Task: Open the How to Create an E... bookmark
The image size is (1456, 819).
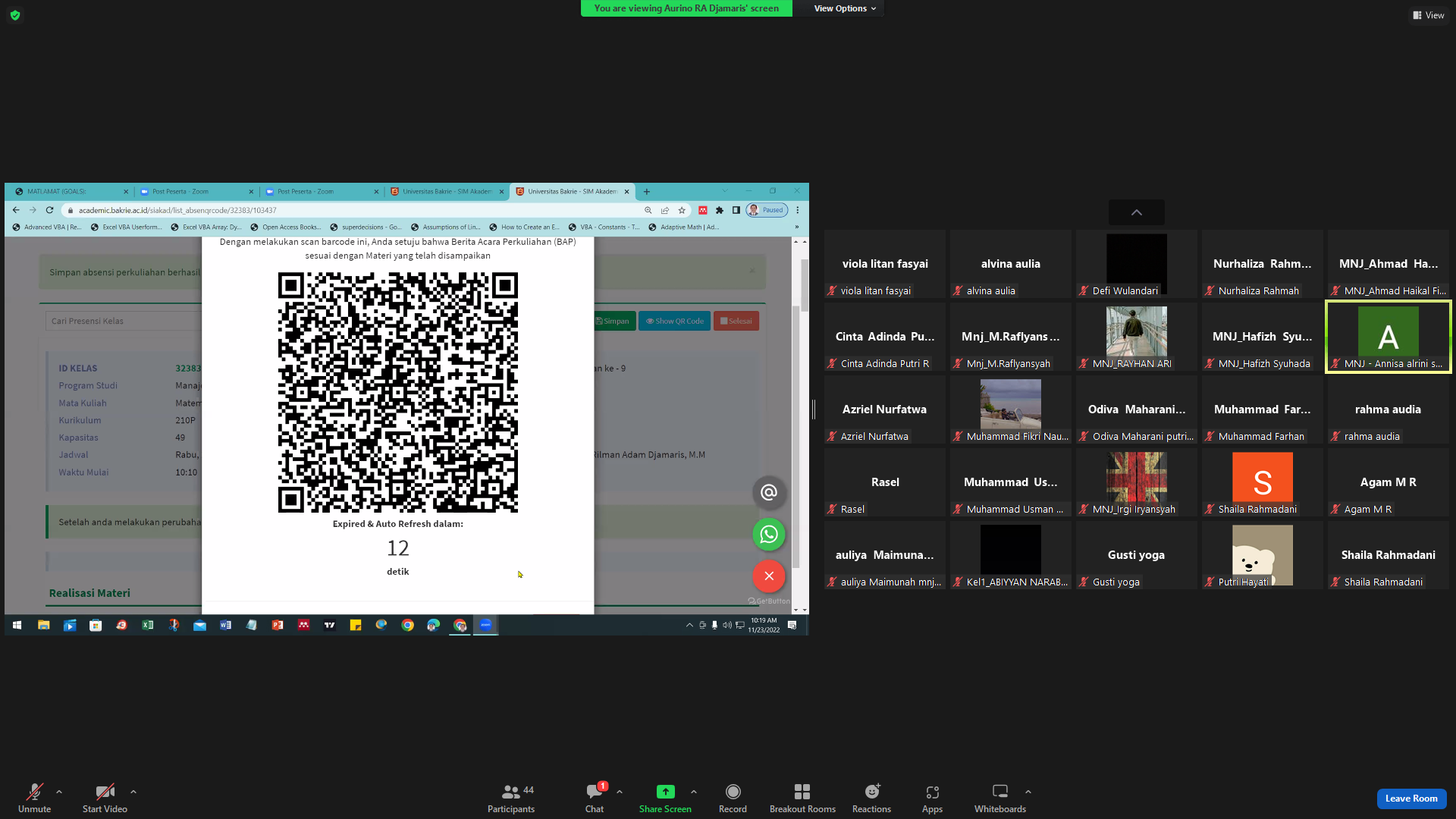Action: pyautogui.click(x=525, y=227)
